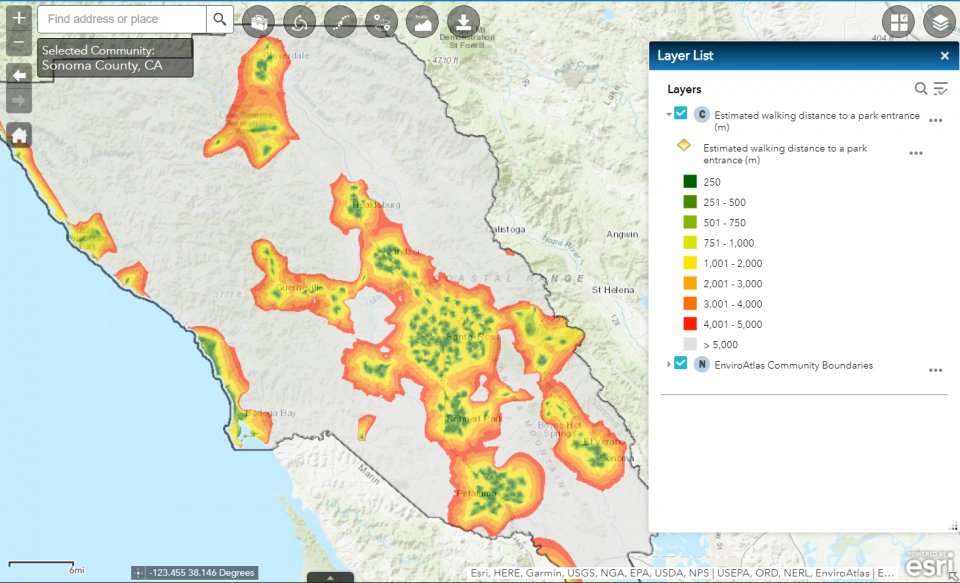Open the download data tool
This screenshot has width=960, height=583.
(x=462, y=21)
